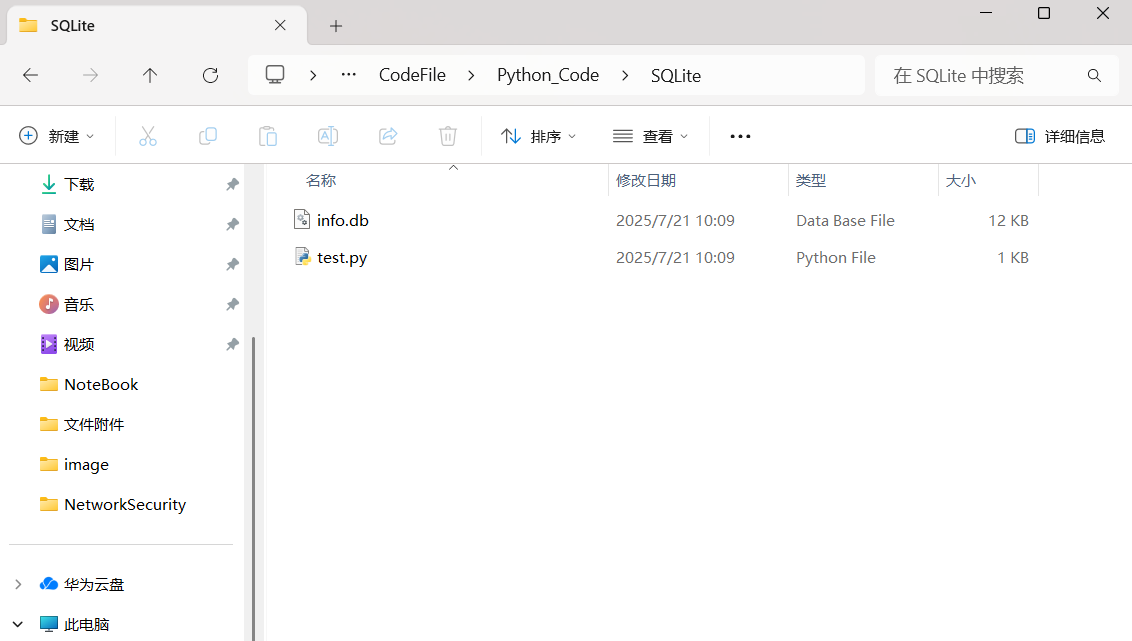Open the more options ellipsis menu
The width and height of the screenshot is (1132, 641).
tap(740, 136)
